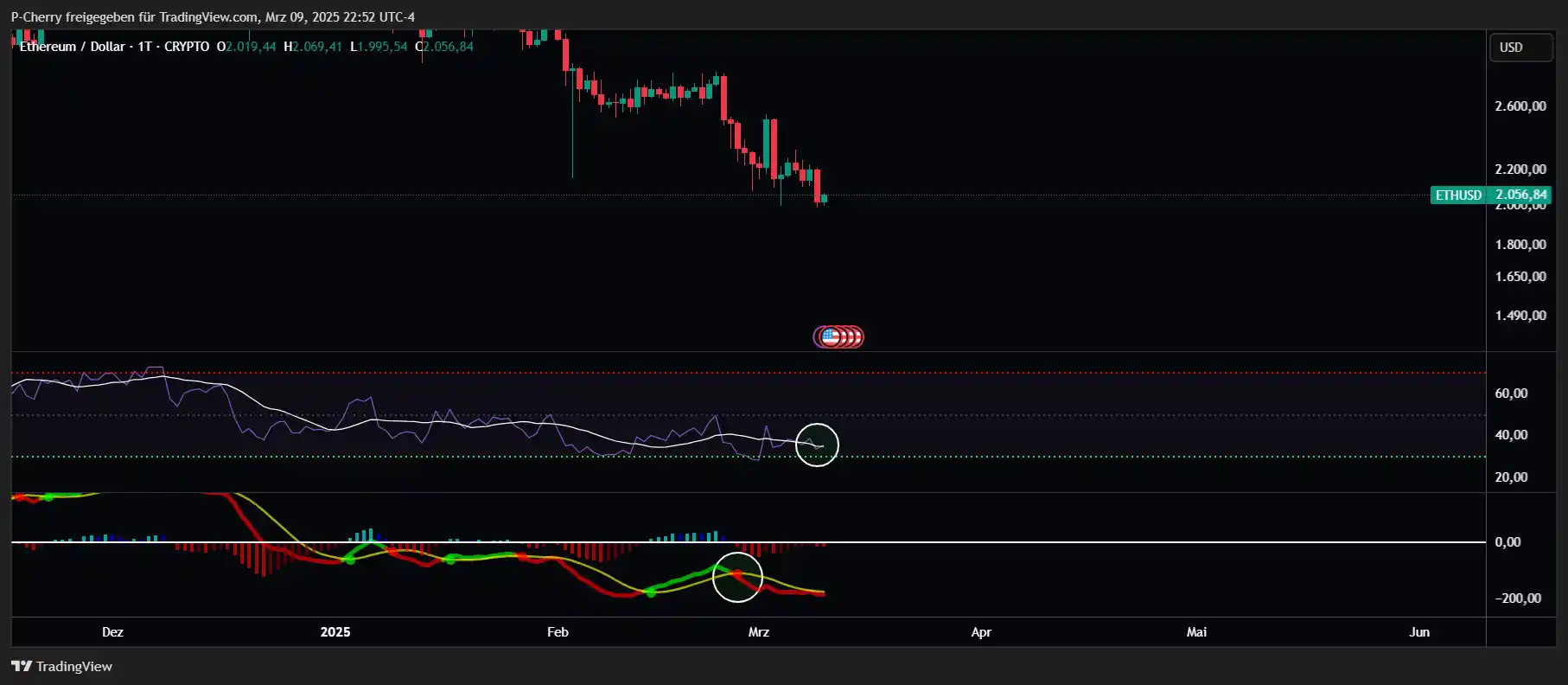Select the ETHUSD symbol tag on price axis

(x=1458, y=195)
